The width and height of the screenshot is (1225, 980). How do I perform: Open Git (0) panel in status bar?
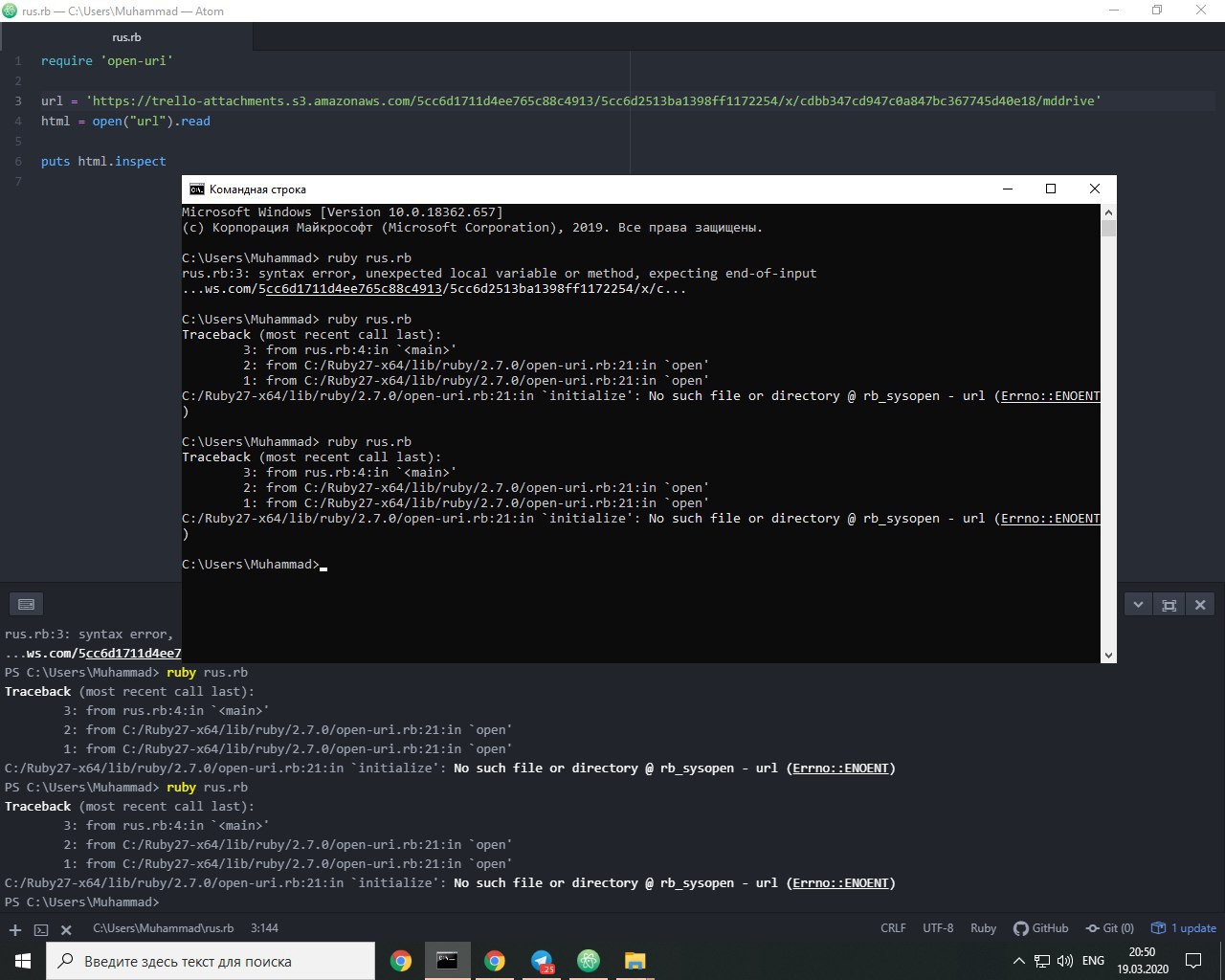pyautogui.click(x=1110, y=927)
